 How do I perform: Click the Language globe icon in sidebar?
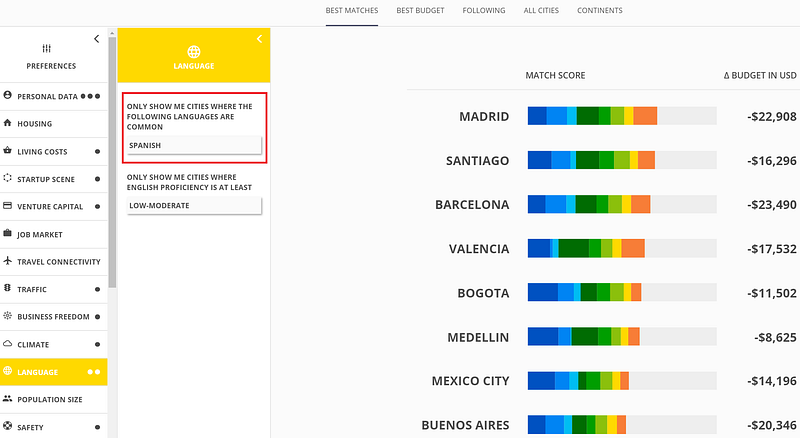[8, 371]
